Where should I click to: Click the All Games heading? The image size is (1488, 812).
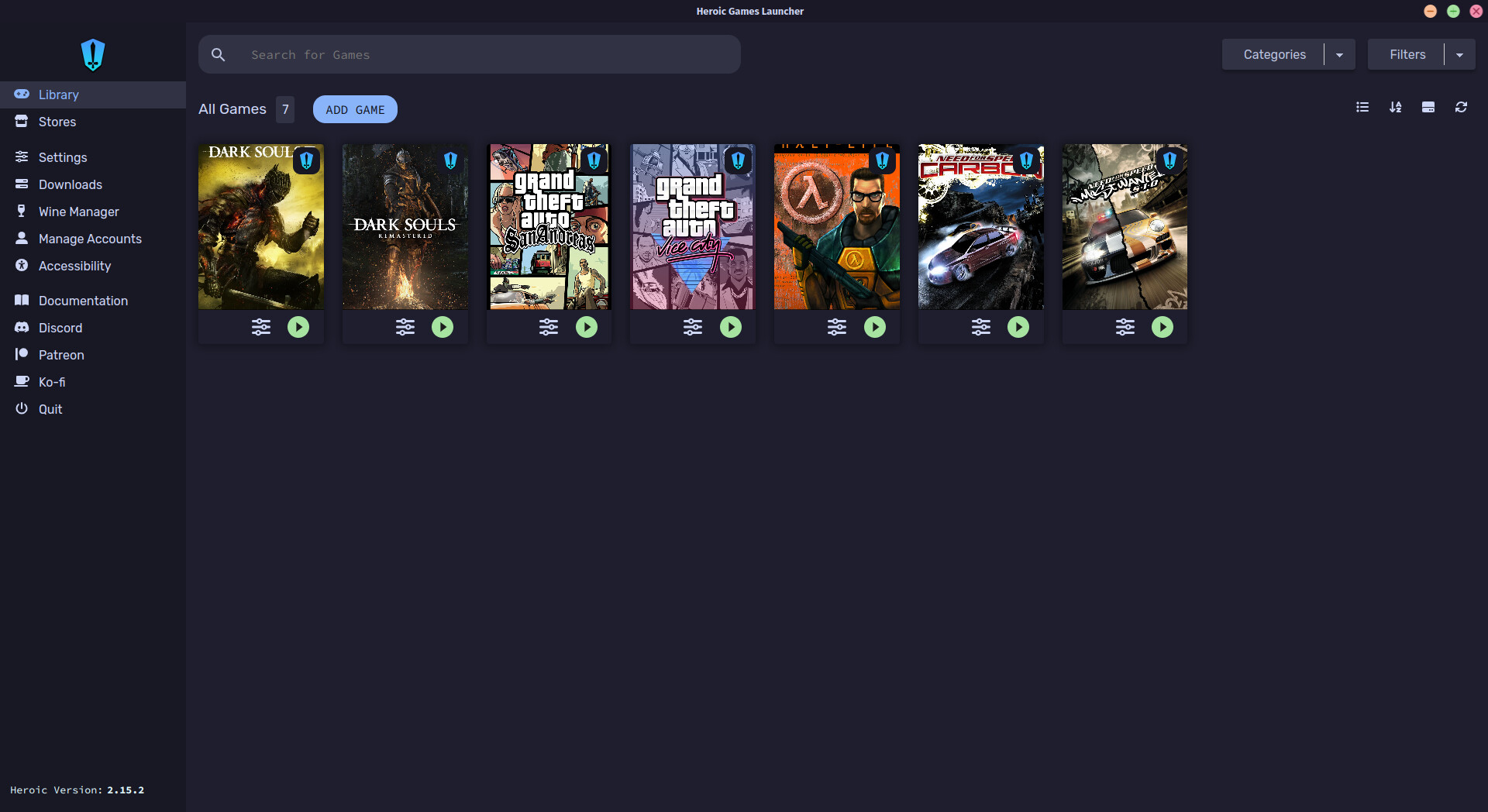click(232, 109)
